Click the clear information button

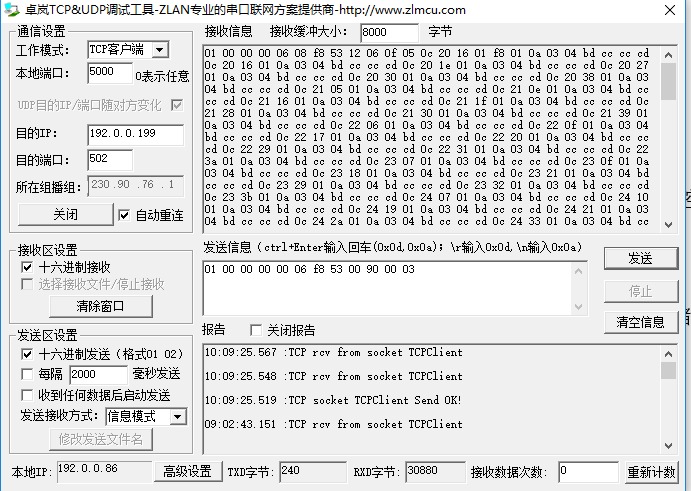(x=640, y=322)
